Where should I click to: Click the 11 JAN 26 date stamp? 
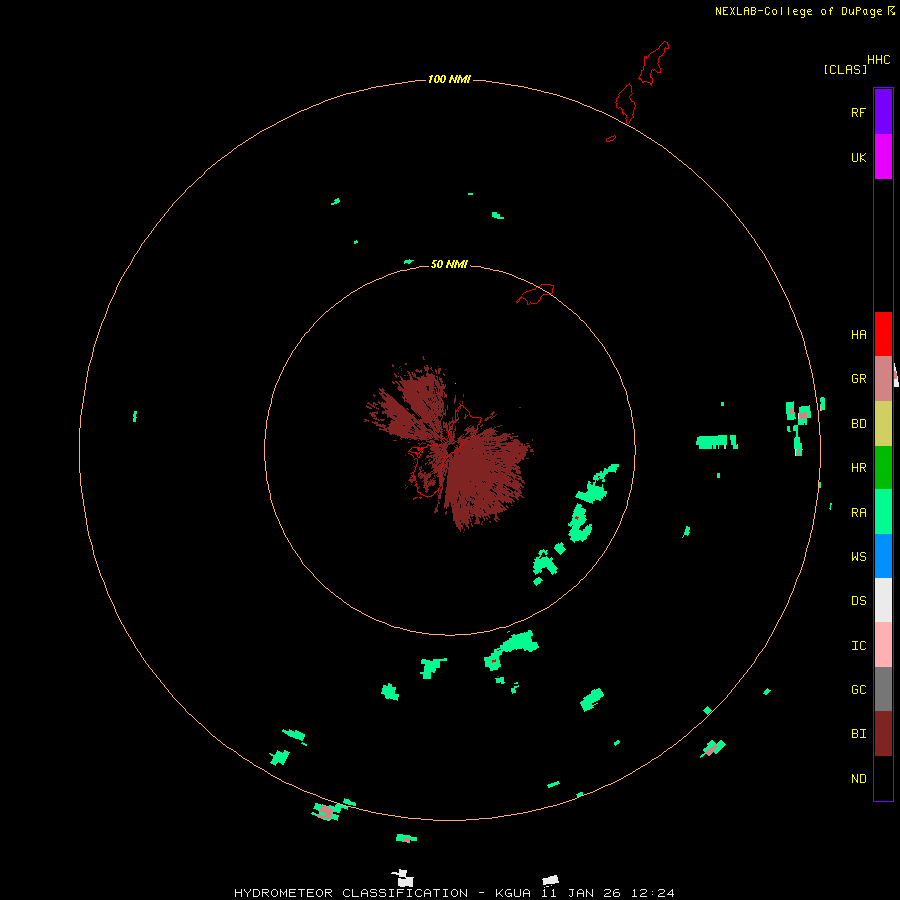(x=581, y=893)
